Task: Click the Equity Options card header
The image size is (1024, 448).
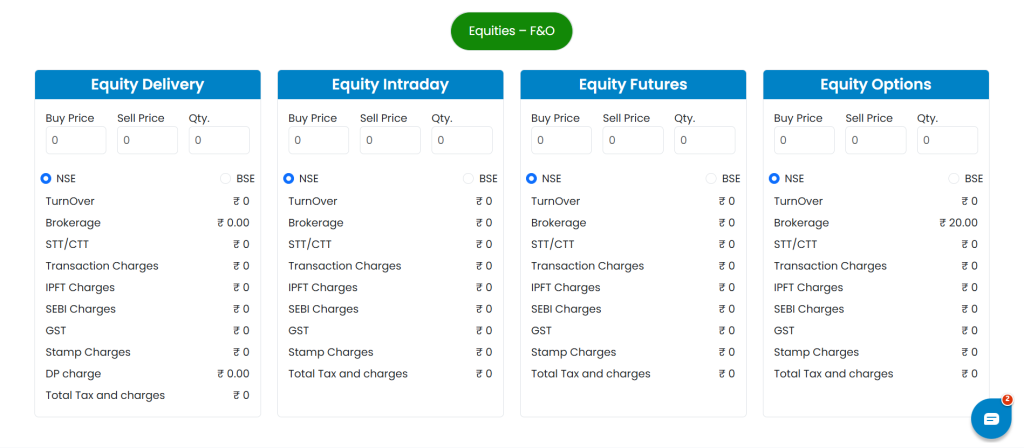Action: 876,85
